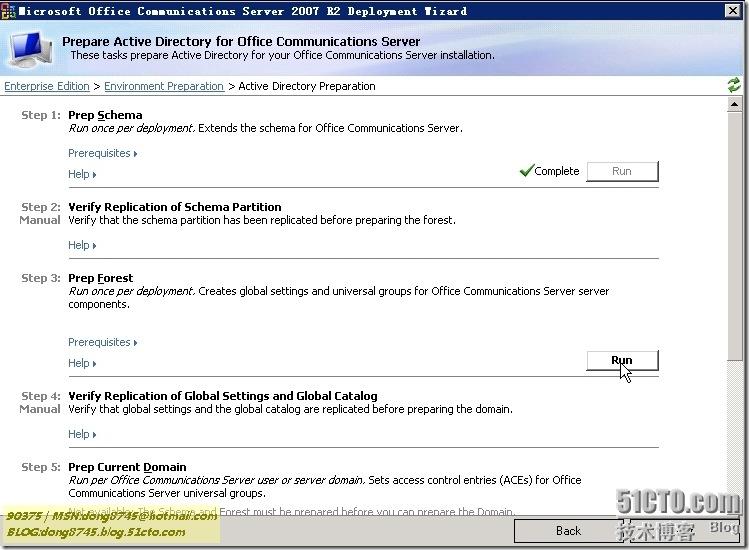
Task: Click the Active Directory Preparation breadcrumb text
Action: coord(307,86)
